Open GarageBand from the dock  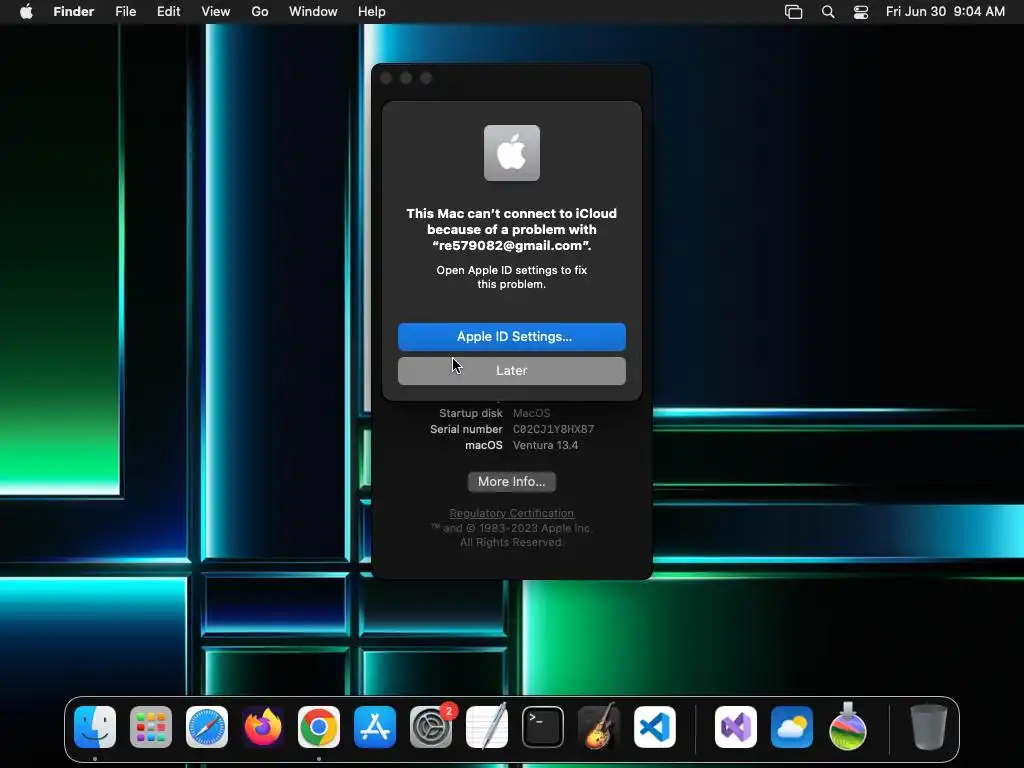[599, 727]
